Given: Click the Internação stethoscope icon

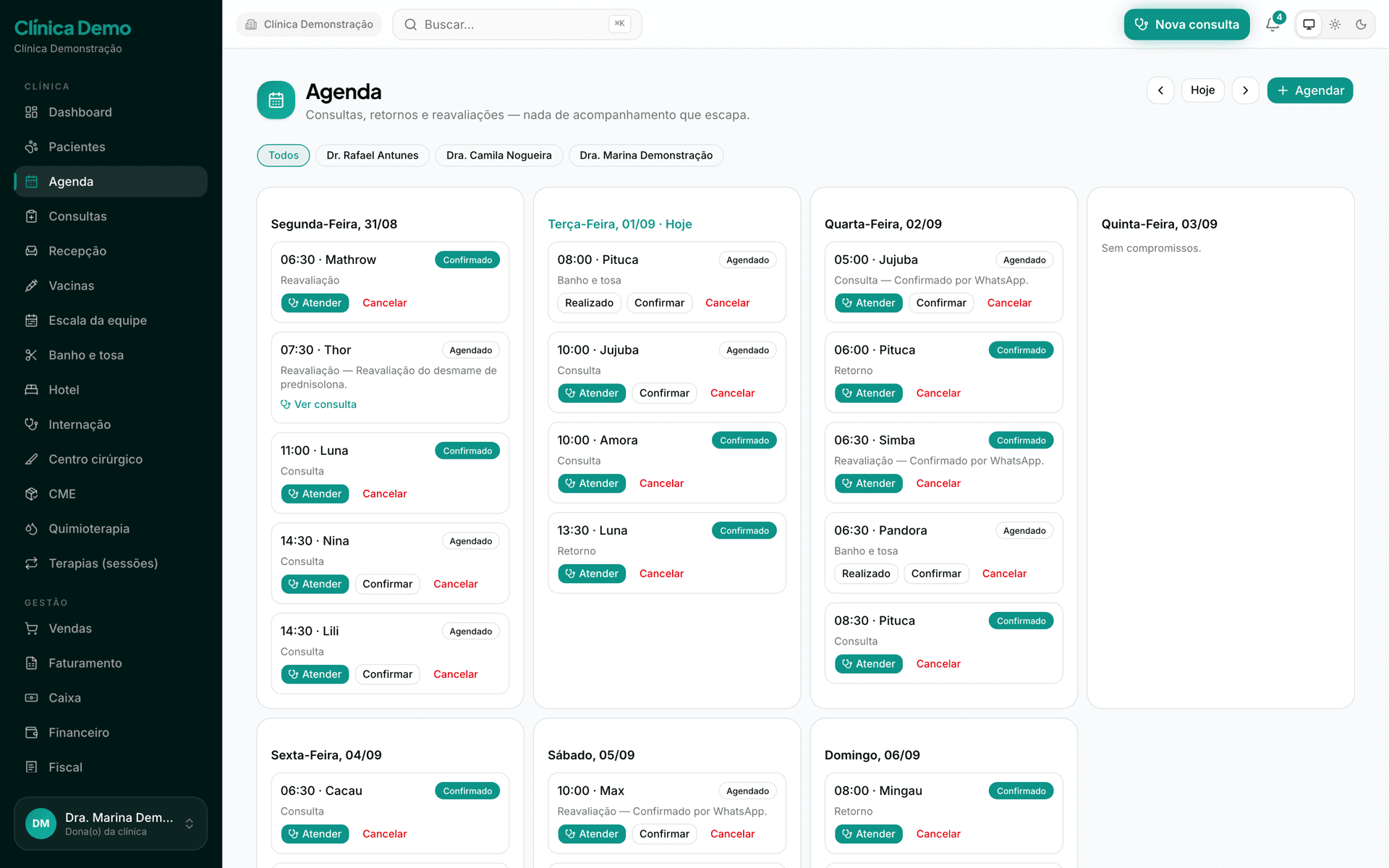Looking at the screenshot, I should pyautogui.click(x=31, y=425).
